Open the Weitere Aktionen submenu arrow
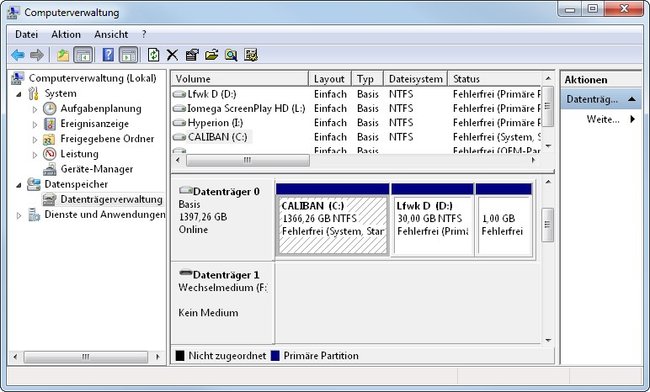This screenshot has width=650, height=392. tap(633, 119)
